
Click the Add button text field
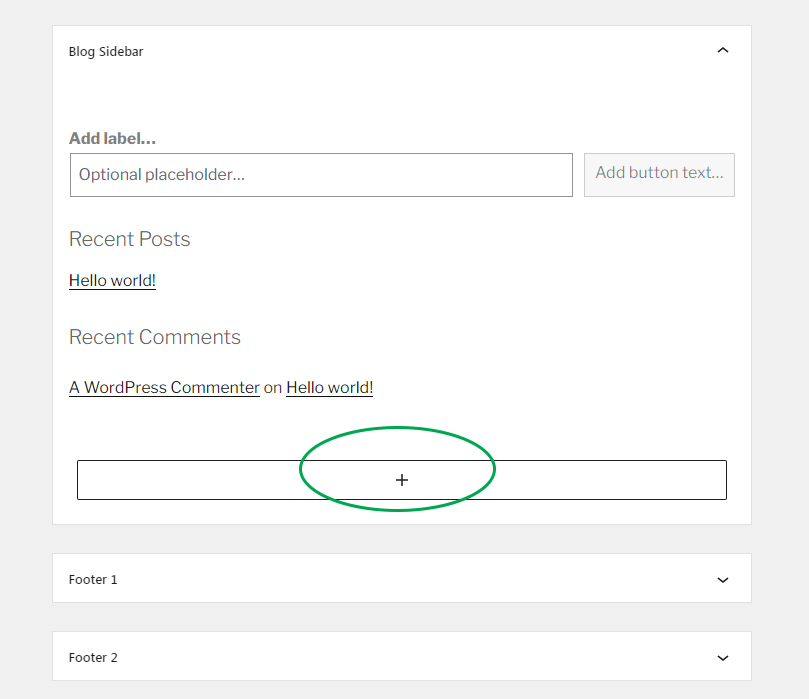[x=659, y=175]
